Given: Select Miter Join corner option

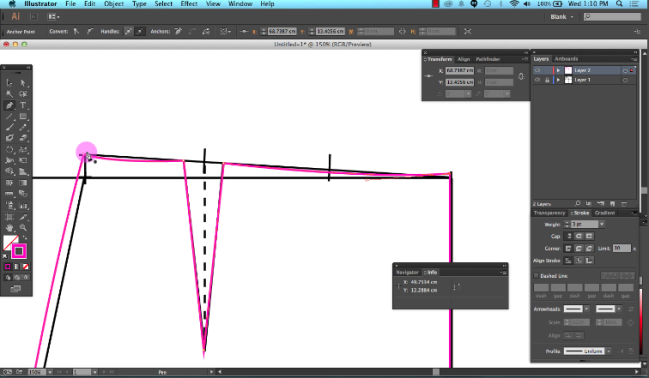Looking at the screenshot, I should click(x=569, y=248).
